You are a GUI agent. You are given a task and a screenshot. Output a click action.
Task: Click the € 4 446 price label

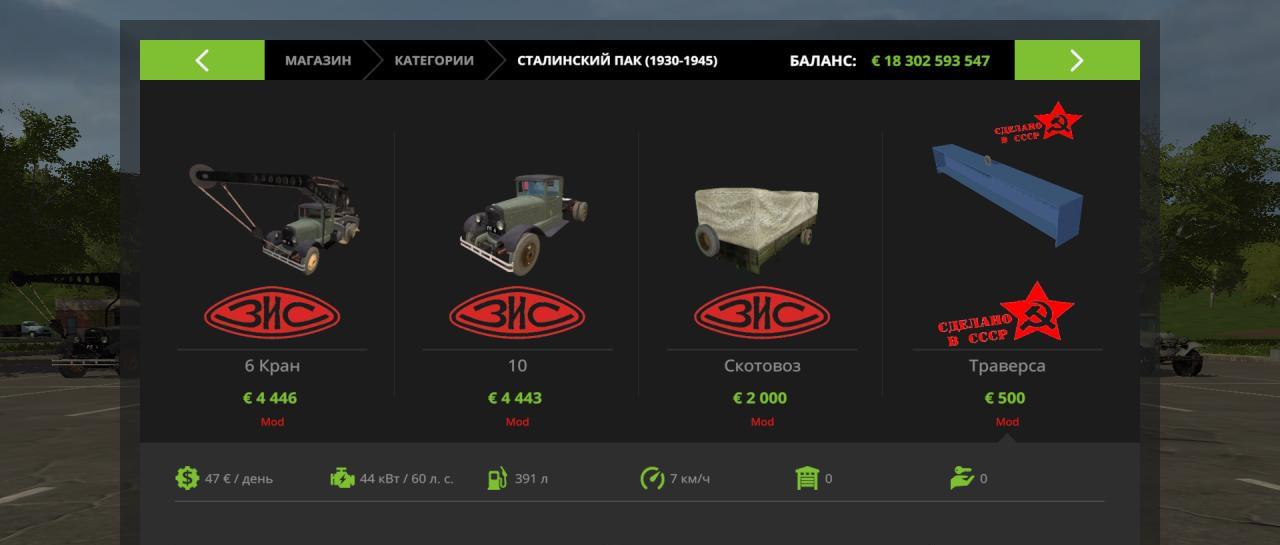[270, 398]
